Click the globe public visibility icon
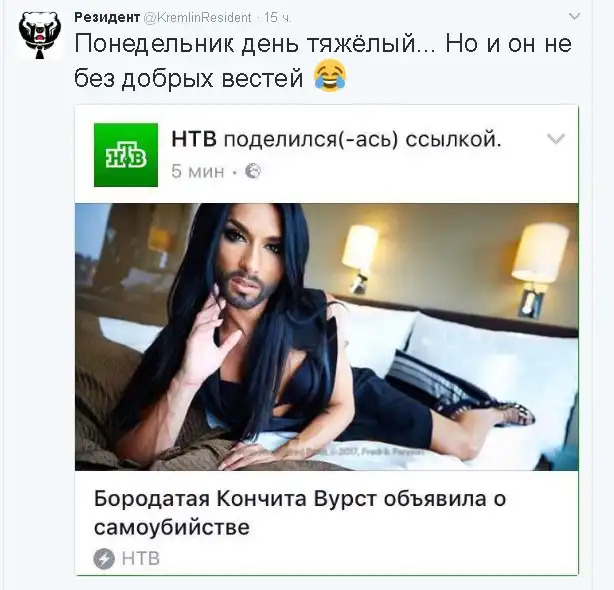The height and width of the screenshot is (590, 614). click(x=253, y=171)
